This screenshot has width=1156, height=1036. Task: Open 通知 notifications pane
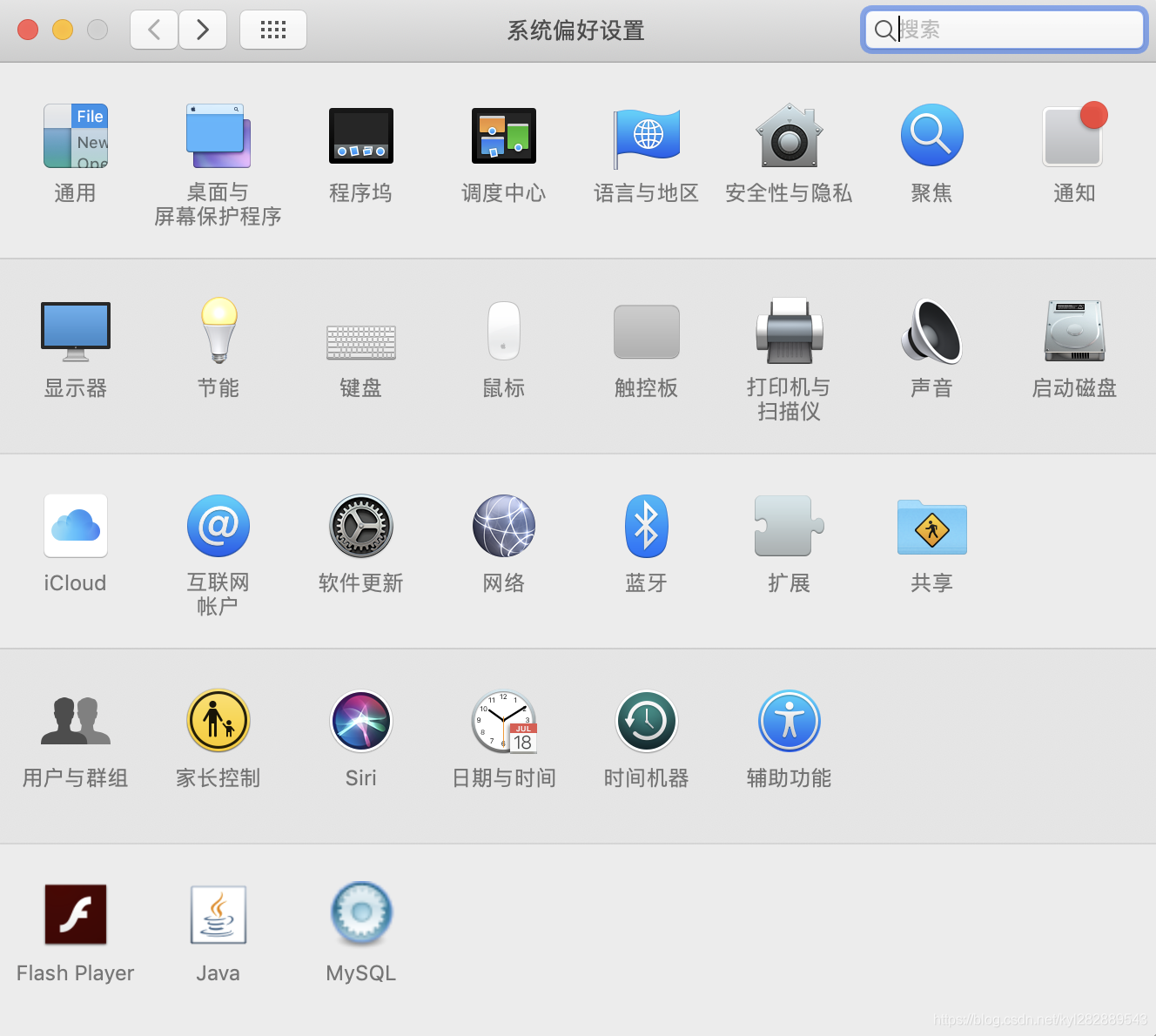[x=1075, y=135]
